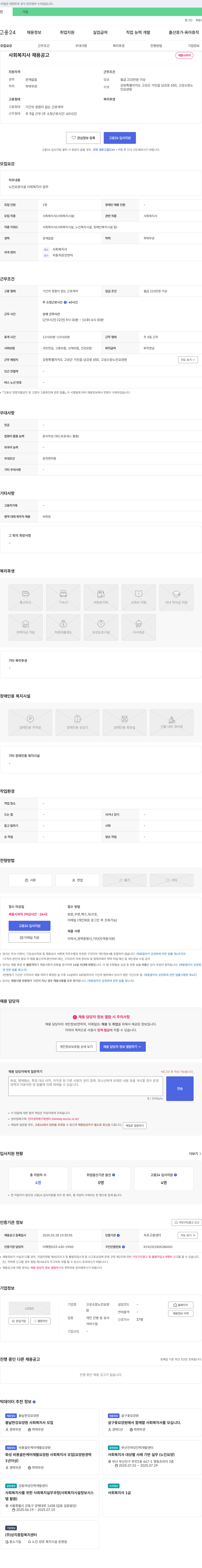Switch to the 우대사항 tab
This screenshot has height=1568, width=202.
point(81,46)
